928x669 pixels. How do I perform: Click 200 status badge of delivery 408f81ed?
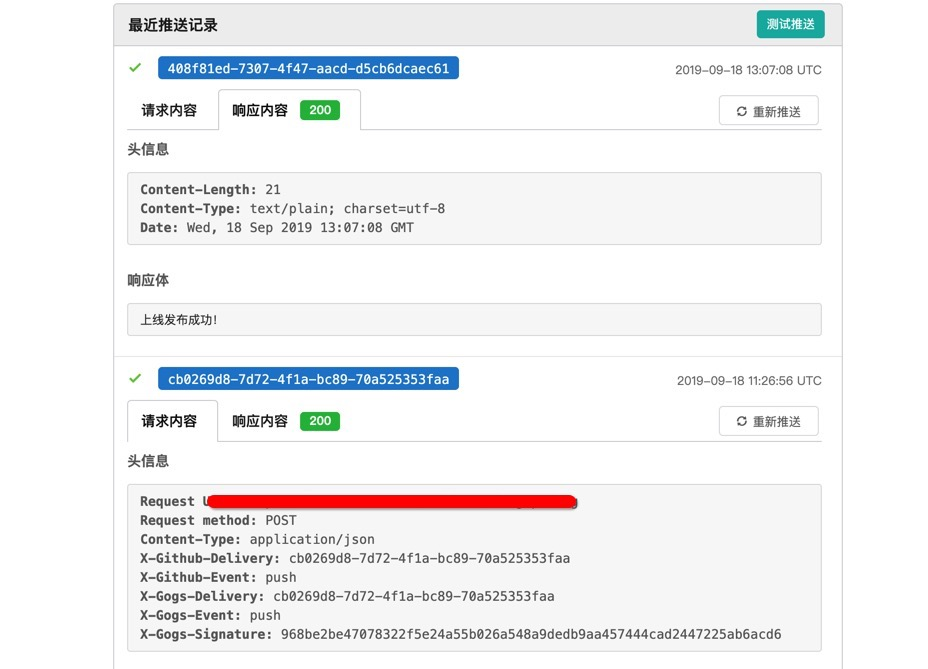pyautogui.click(x=320, y=110)
